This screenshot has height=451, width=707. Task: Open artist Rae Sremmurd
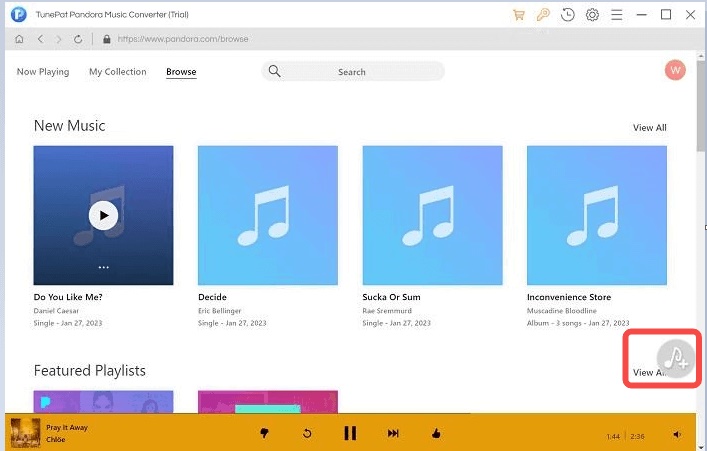pos(387,311)
